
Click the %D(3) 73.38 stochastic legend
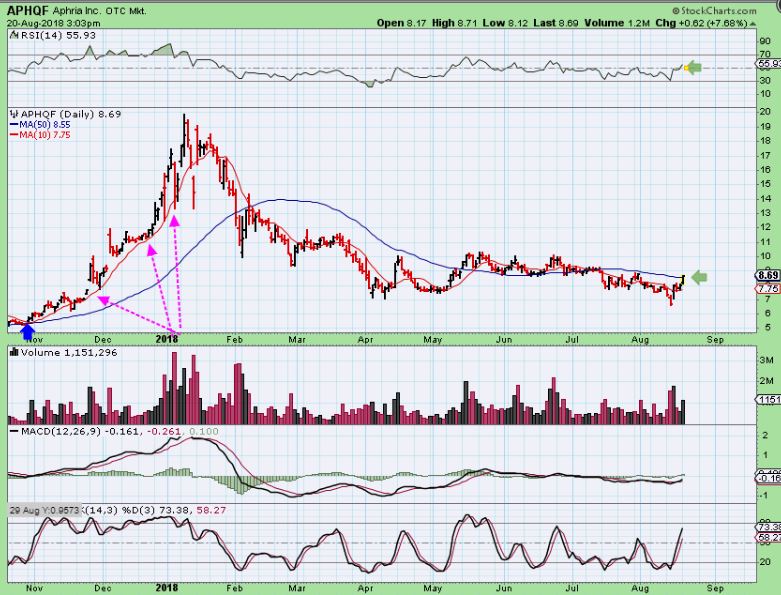pos(157,510)
